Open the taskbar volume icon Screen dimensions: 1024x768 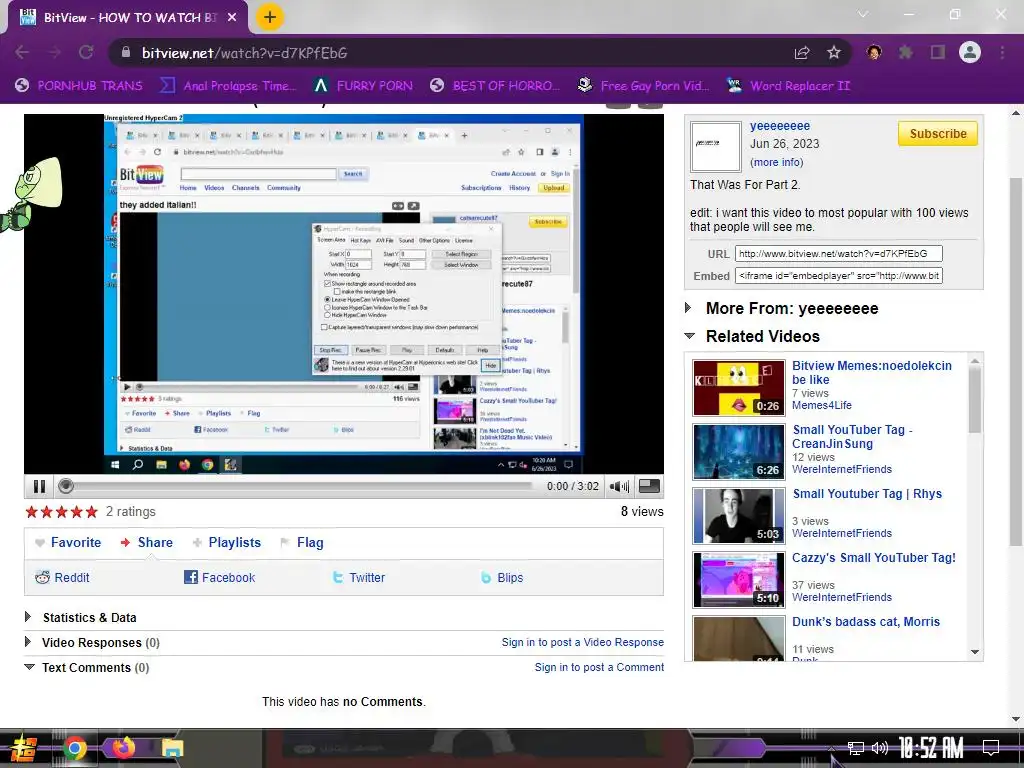[880, 748]
